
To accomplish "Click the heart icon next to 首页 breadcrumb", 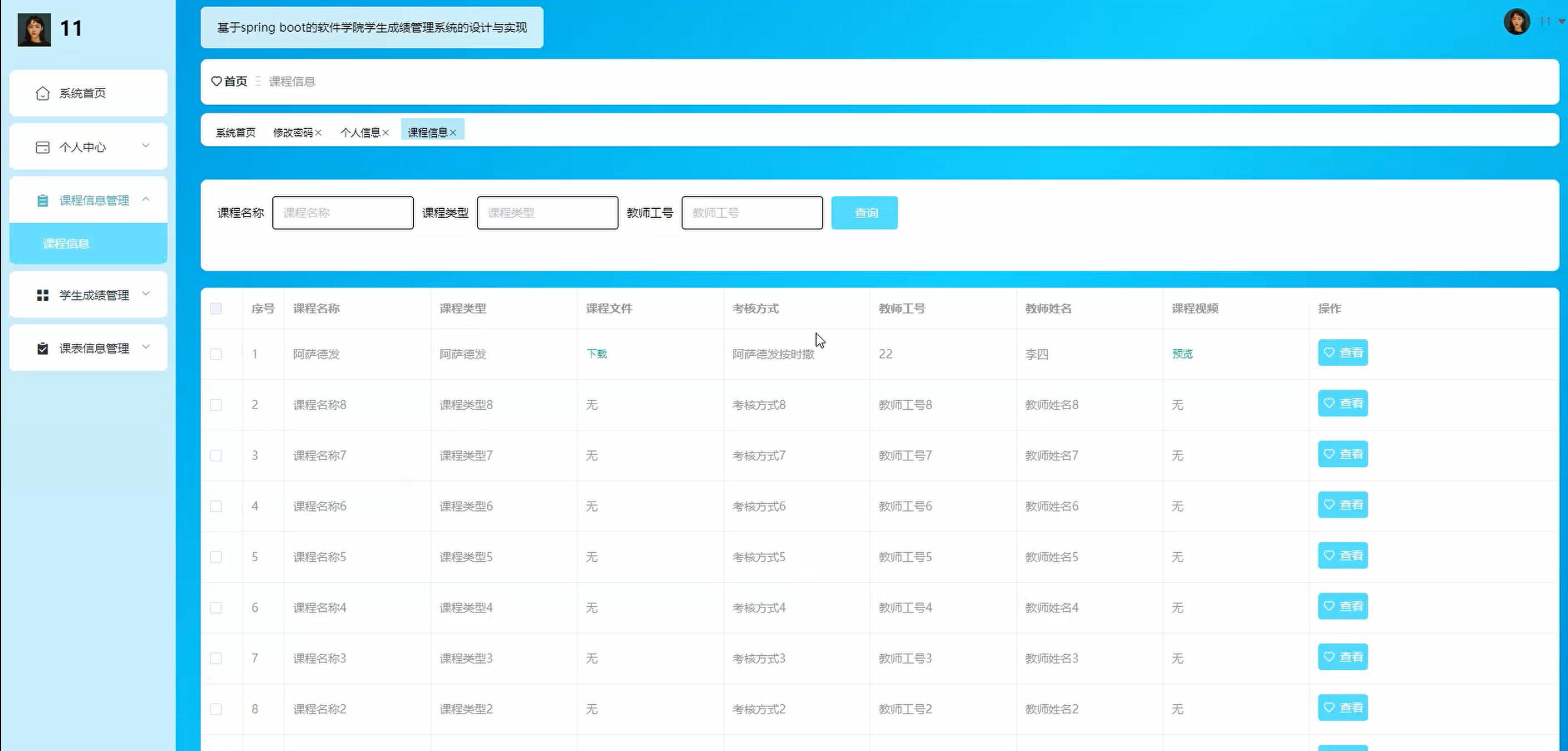I will pyautogui.click(x=216, y=81).
